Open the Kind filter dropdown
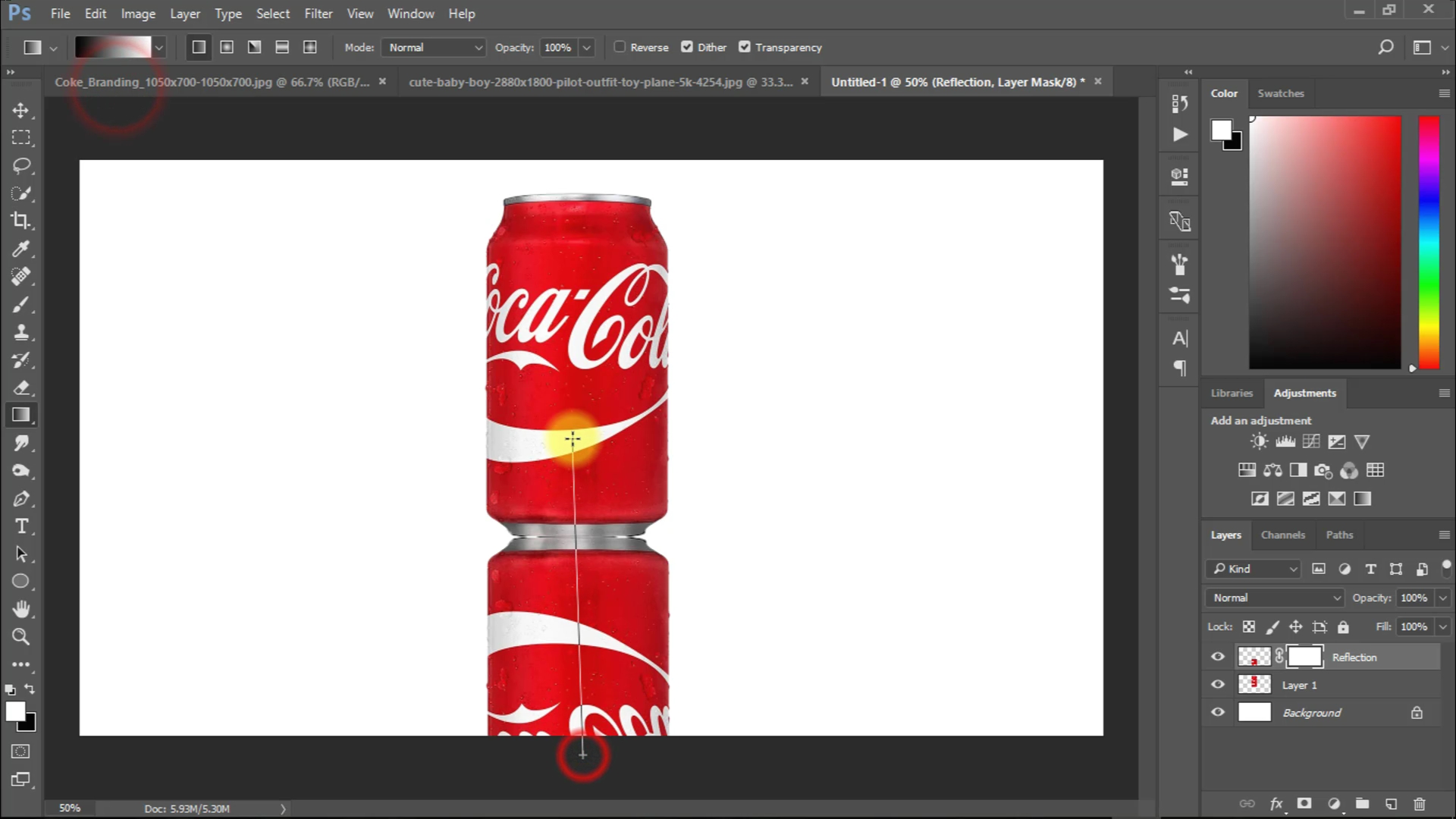 click(x=1254, y=569)
